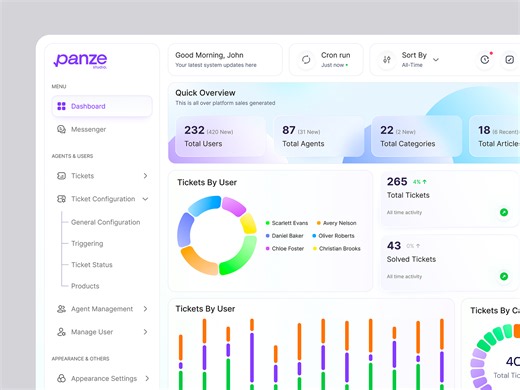Click green arrow on Total Tickets card
Screen dimensions: 520x390
click(x=504, y=212)
